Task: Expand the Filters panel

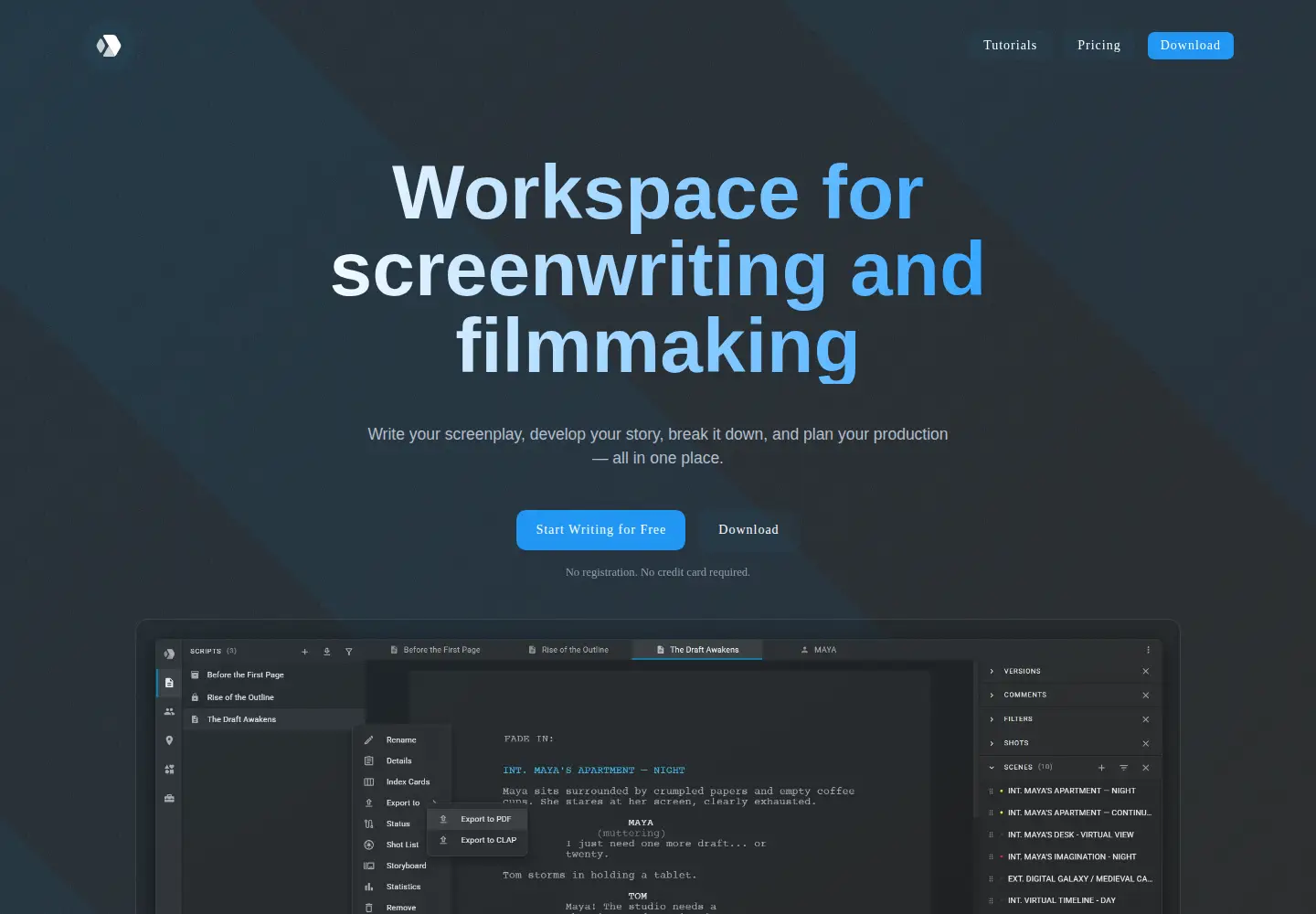Action: [x=992, y=719]
